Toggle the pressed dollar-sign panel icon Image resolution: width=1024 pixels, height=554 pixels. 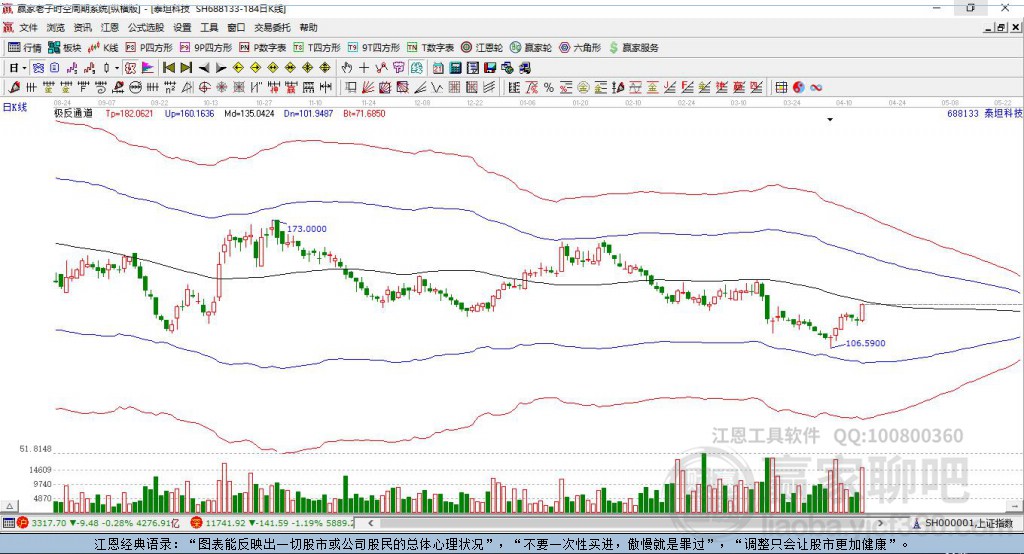click(416, 68)
